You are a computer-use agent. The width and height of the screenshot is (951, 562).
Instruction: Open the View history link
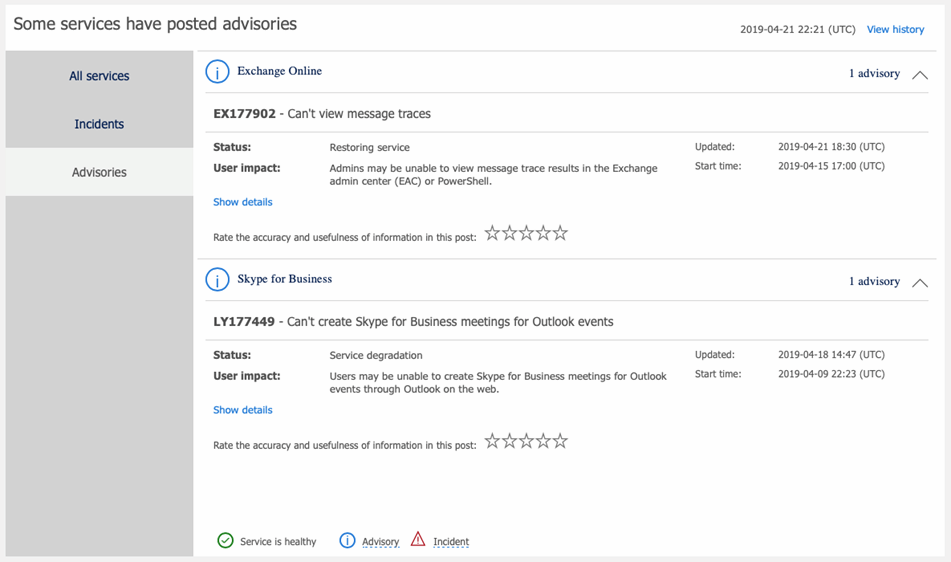pos(895,29)
